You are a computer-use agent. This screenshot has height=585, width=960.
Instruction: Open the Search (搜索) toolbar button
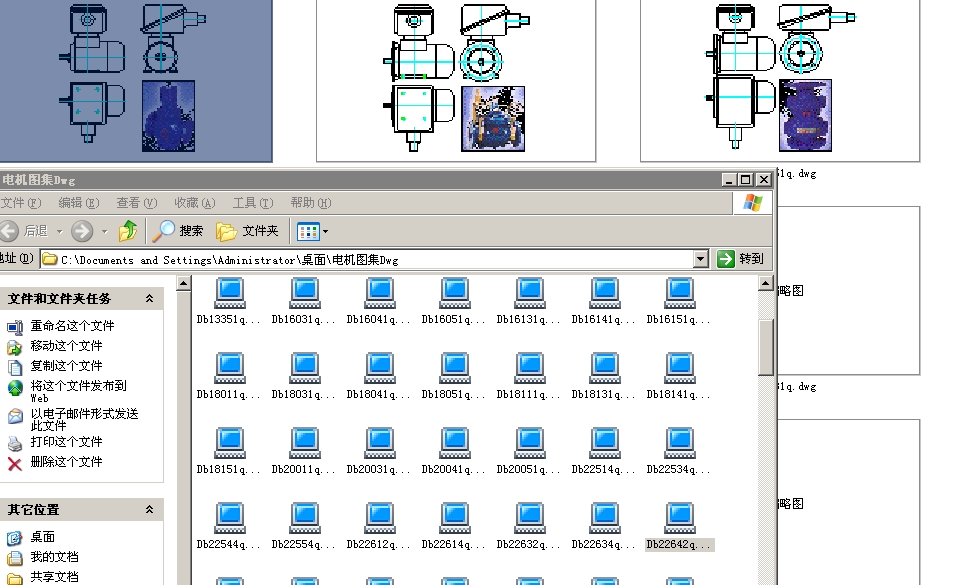(178, 231)
